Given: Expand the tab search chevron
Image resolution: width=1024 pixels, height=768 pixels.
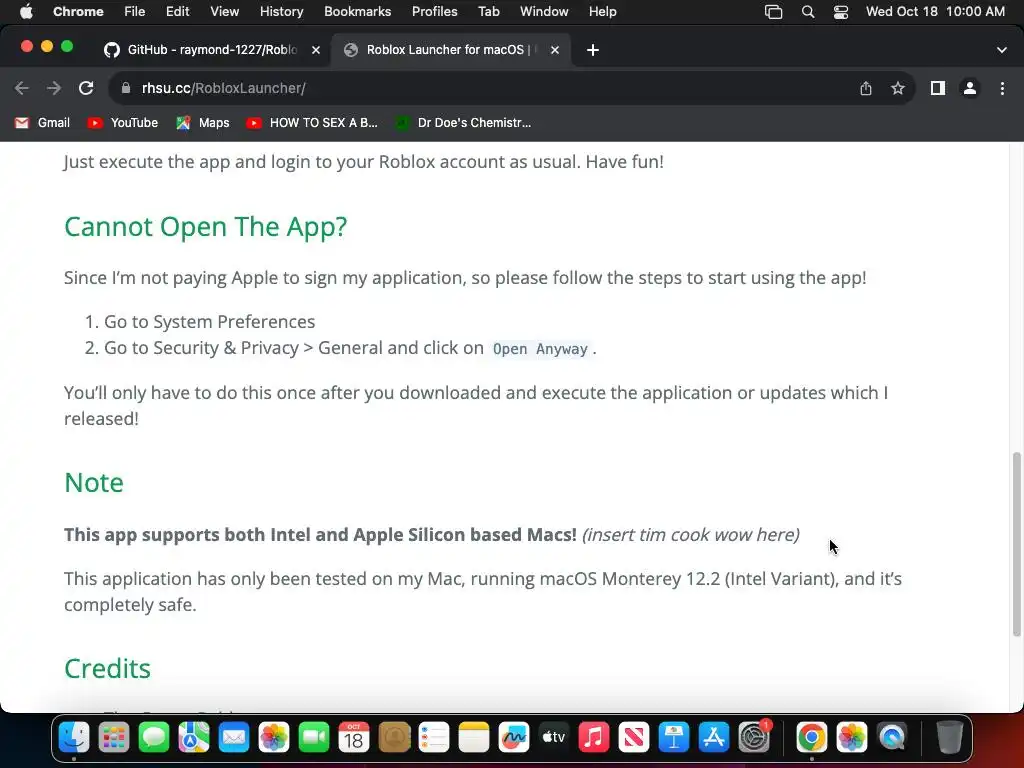Looking at the screenshot, I should coord(1002,50).
